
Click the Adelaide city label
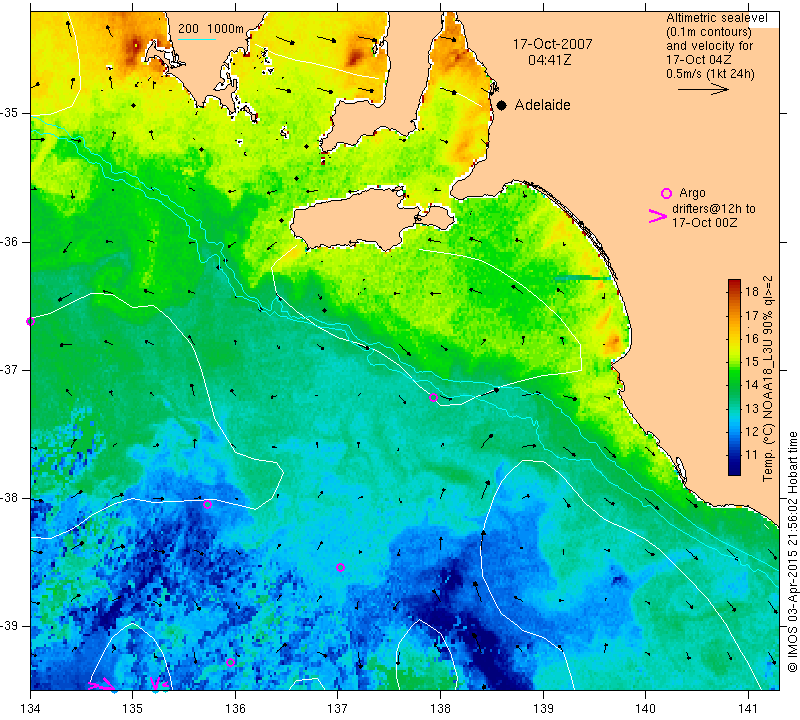542,105
